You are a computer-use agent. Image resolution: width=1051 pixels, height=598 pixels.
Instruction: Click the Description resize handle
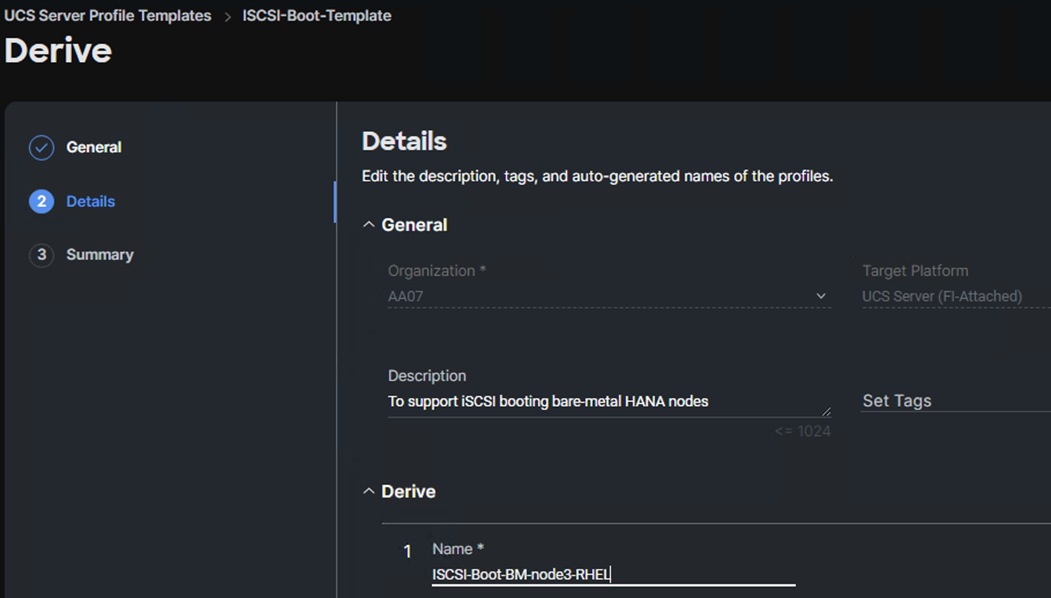(x=826, y=412)
